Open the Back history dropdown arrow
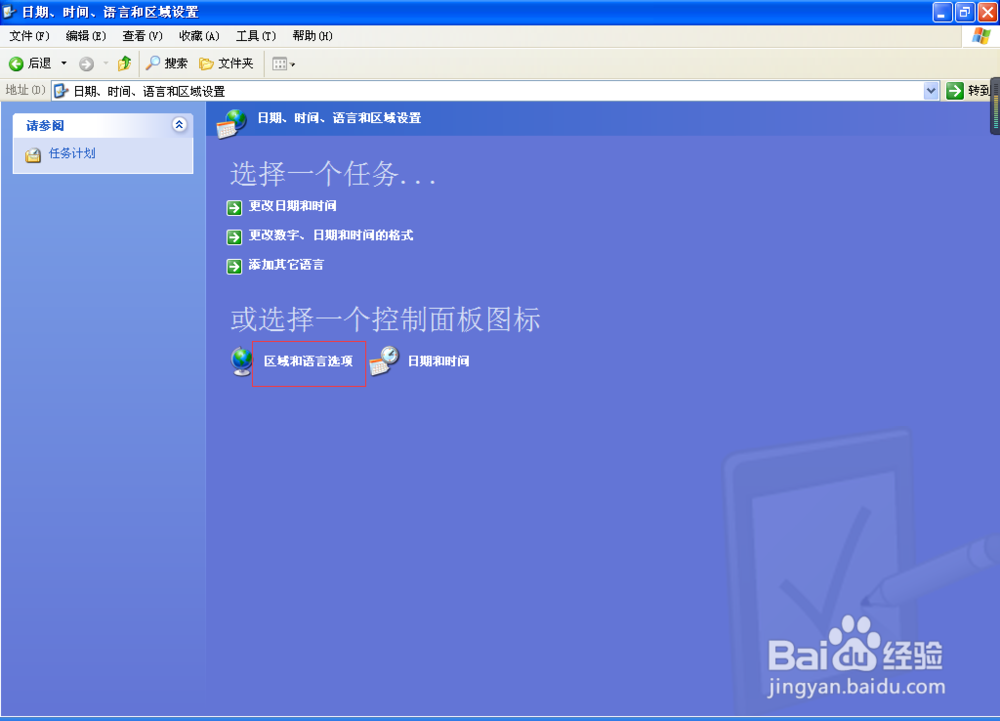Image resolution: width=1000 pixels, height=721 pixels. pos(64,63)
